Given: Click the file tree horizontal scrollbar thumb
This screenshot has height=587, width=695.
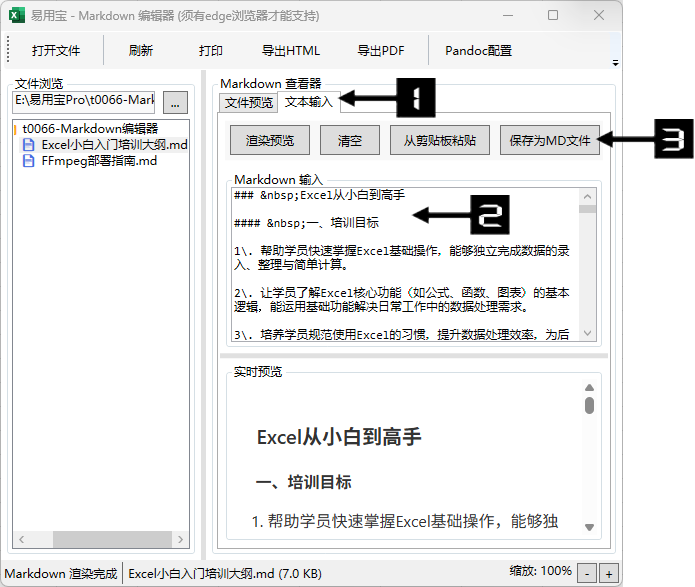Looking at the screenshot, I should click(112, 539).
